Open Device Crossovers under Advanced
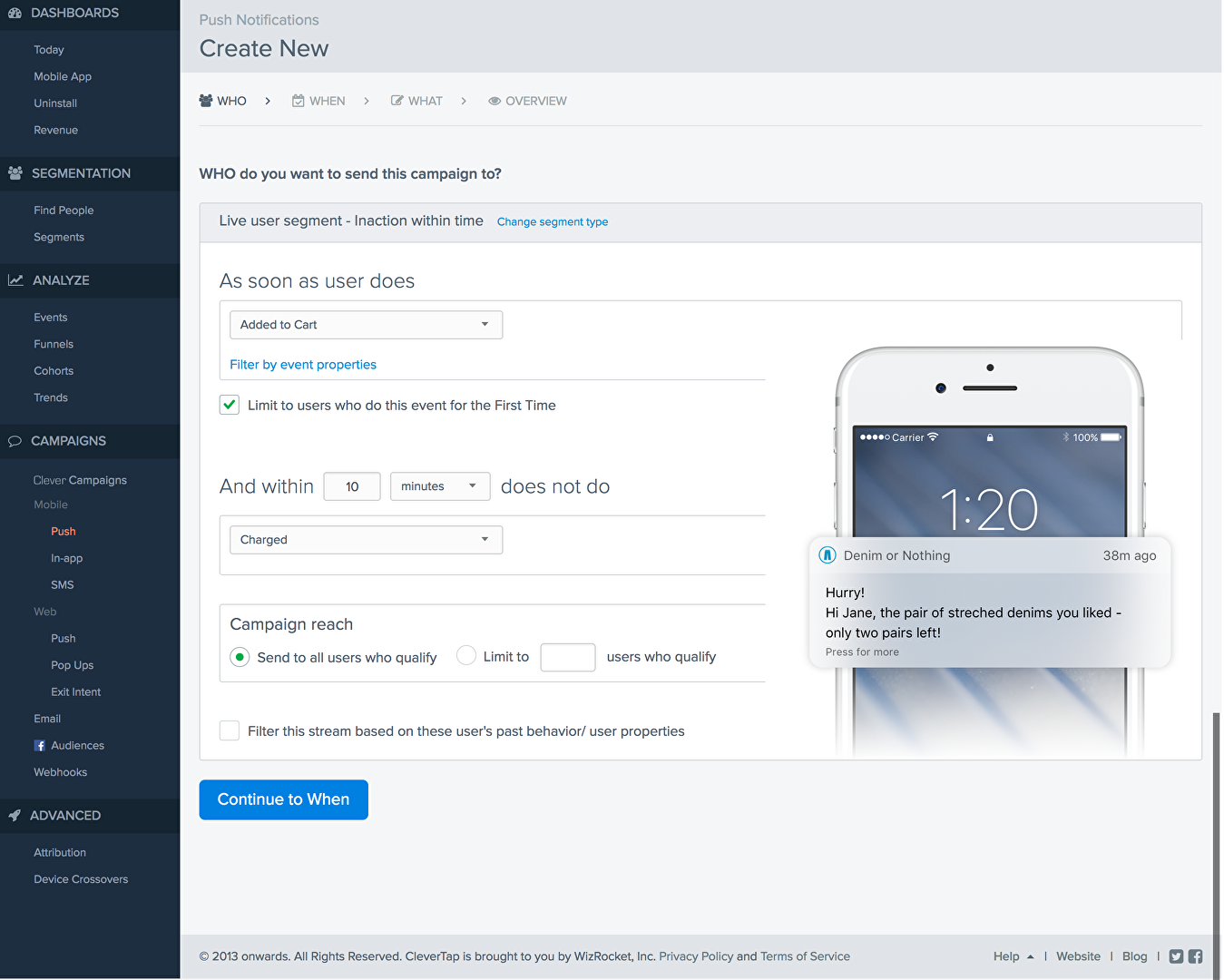Image resolution: width=1224 pixels, height=980 pixels. coord(81,879)
